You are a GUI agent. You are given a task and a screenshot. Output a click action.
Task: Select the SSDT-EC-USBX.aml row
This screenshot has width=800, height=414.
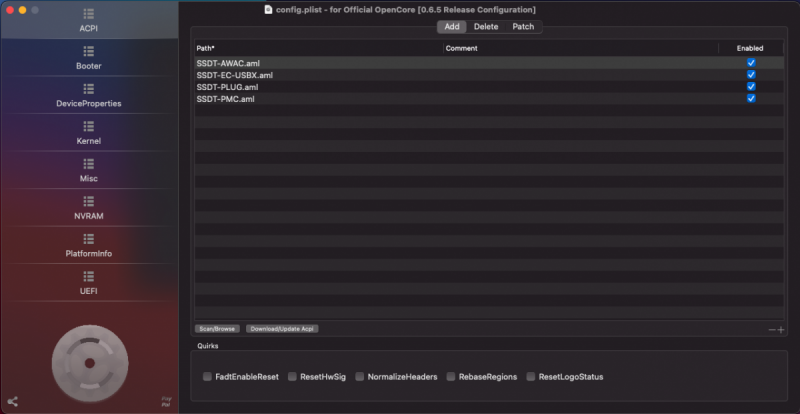[489, 75]
